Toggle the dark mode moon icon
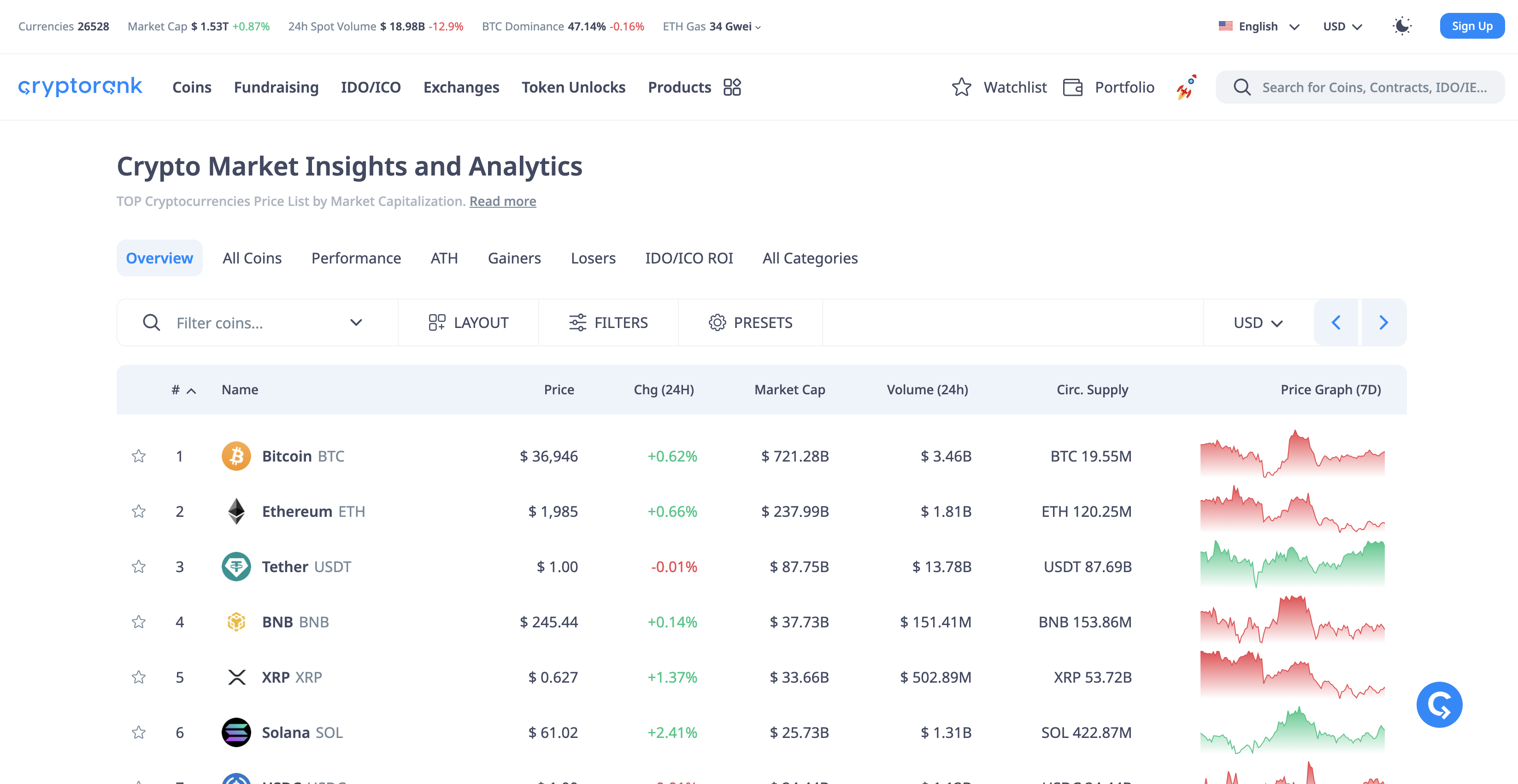The height and width of the screenshot is (784, 1518). click(1402, 26)
